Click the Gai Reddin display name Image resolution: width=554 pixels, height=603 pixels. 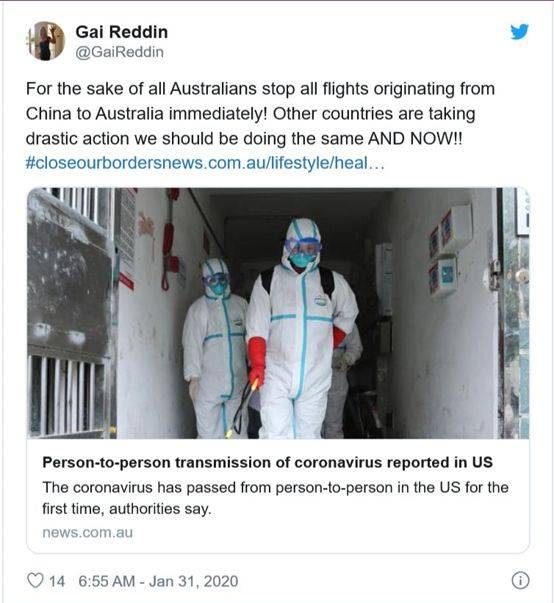tap(121, 32)
